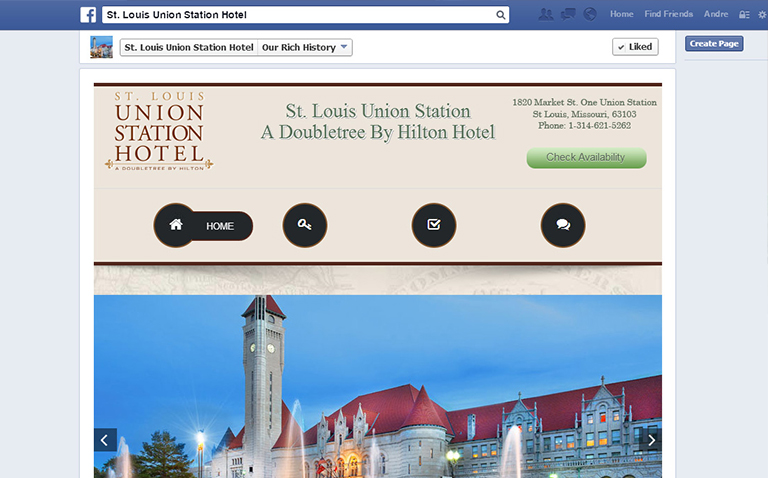Open the messages icon
This screenshot has width=768, height=478.
568,14
